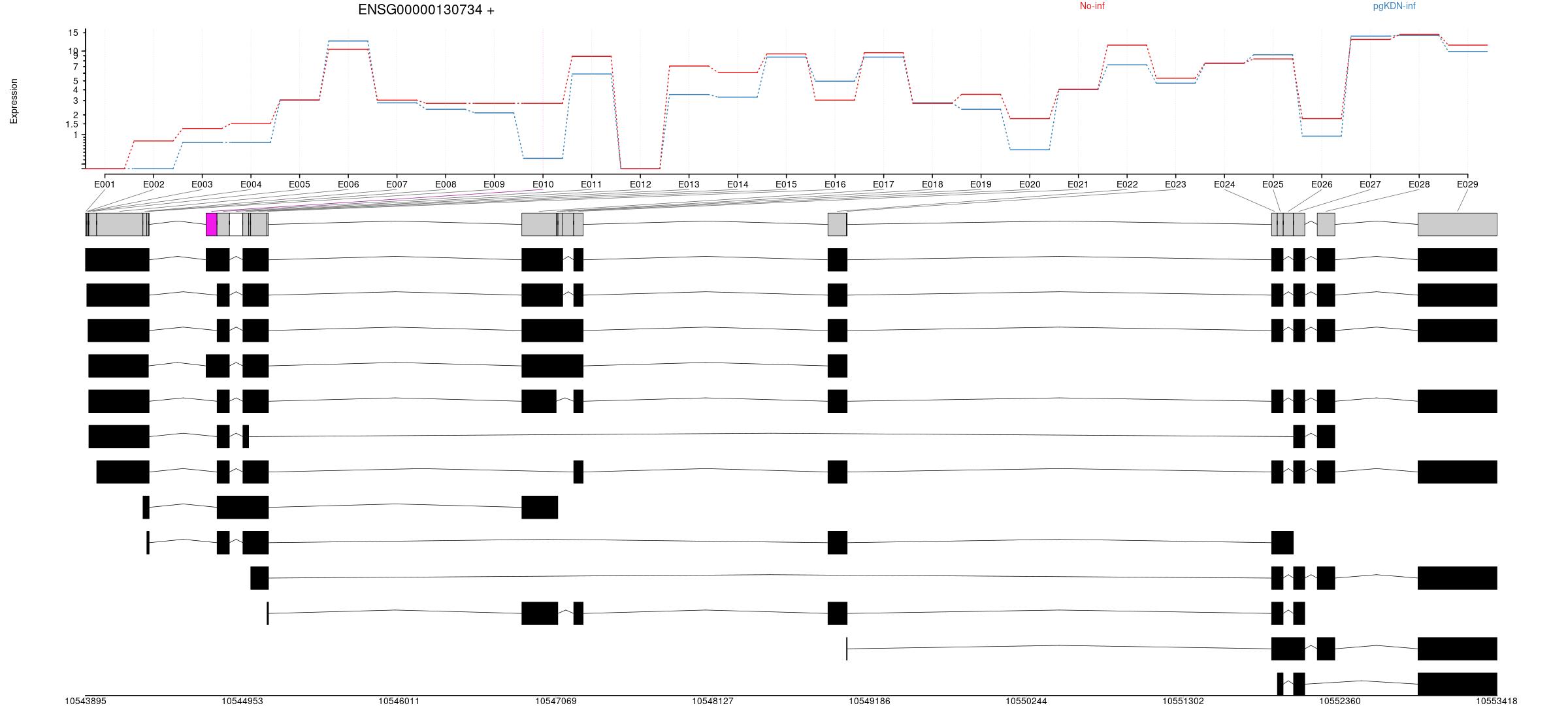Click exon label E002

click(154, 184)
